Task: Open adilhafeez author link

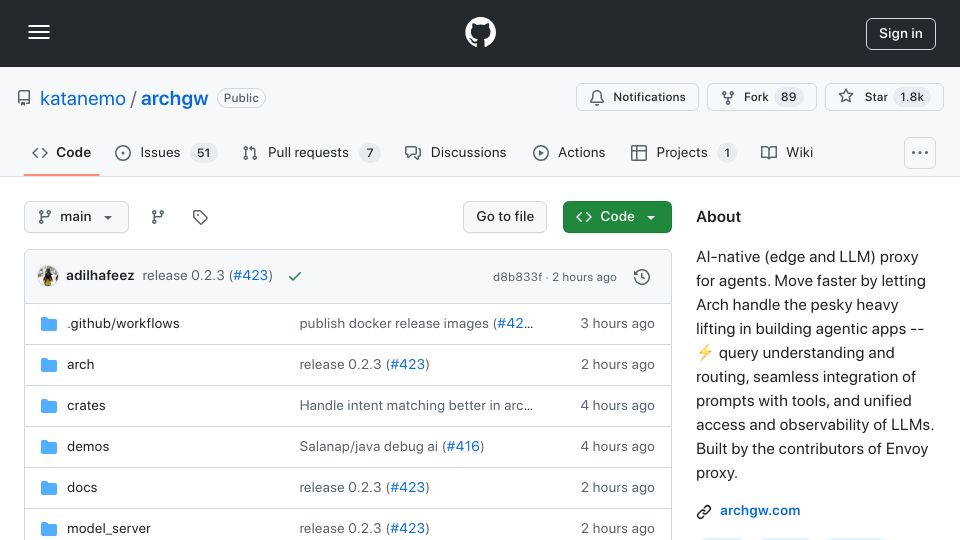Action: [100, 276]
